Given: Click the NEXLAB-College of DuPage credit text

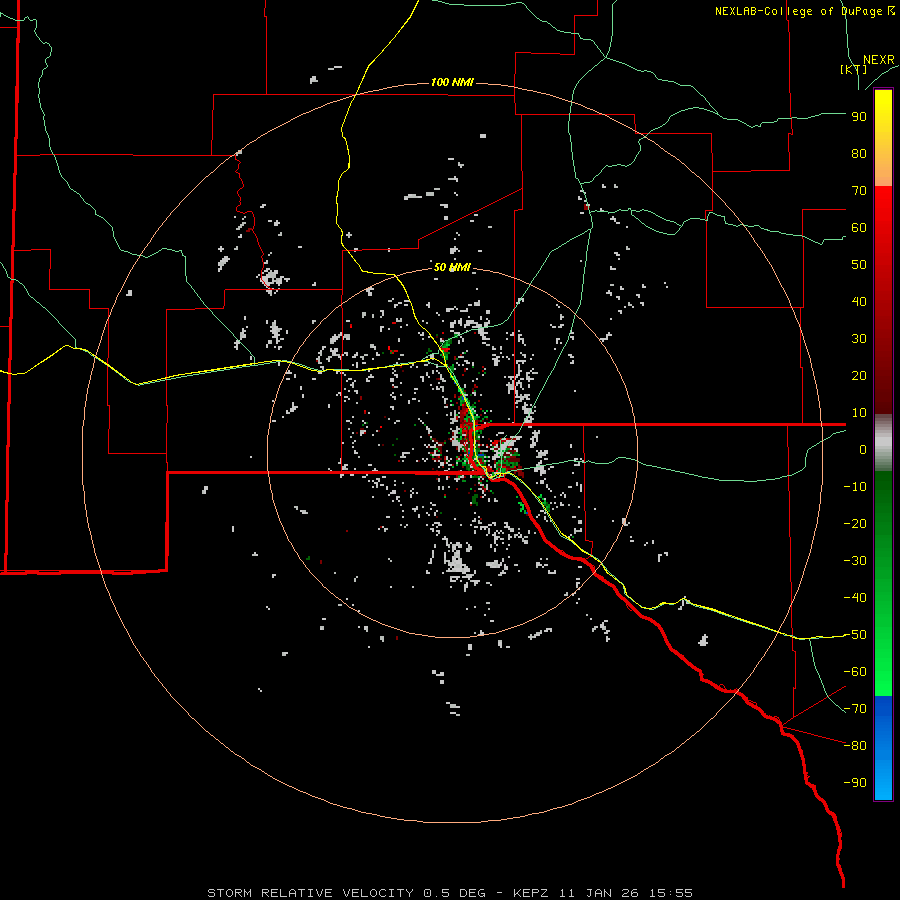Looking at the screenshot, I should (804, 11).
